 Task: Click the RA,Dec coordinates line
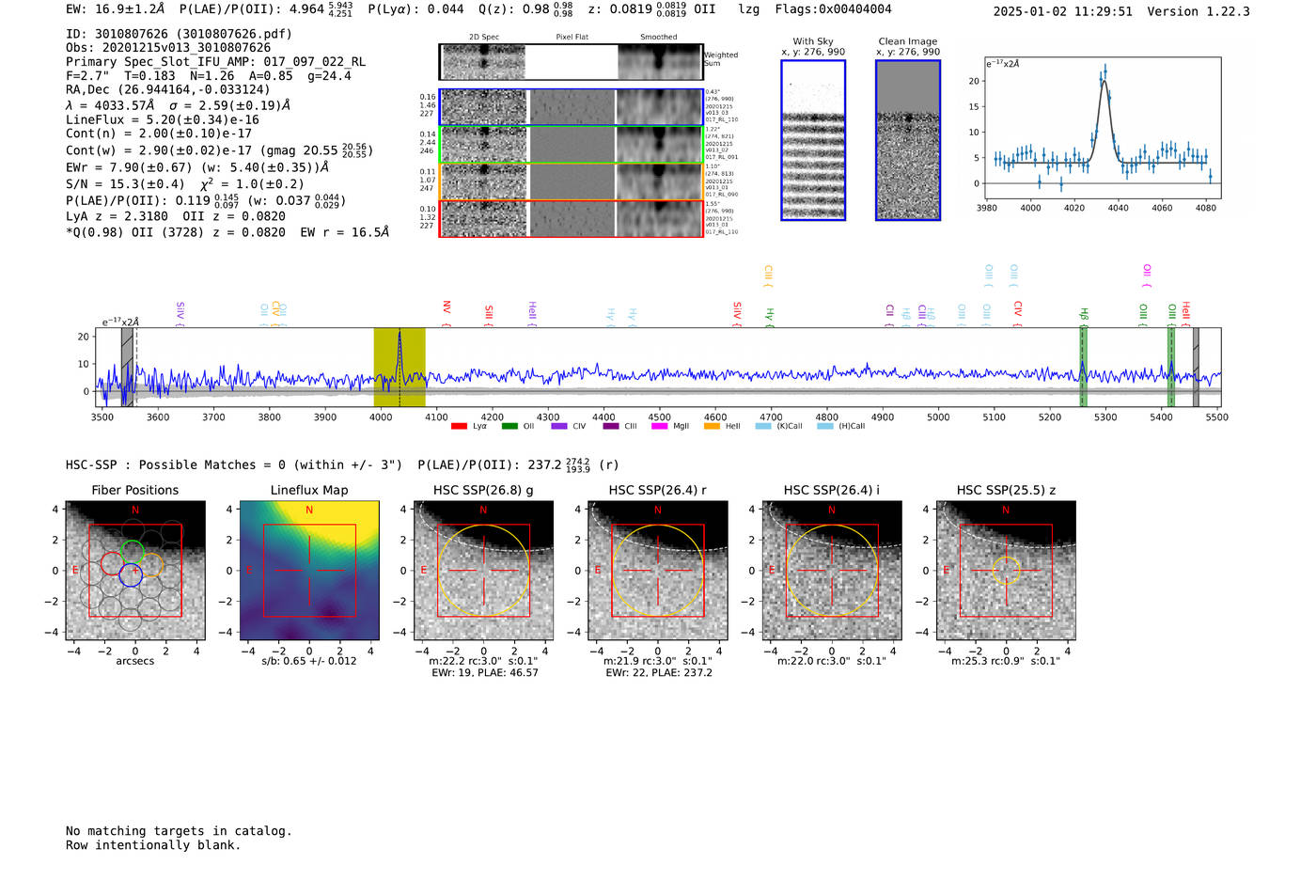168,90
